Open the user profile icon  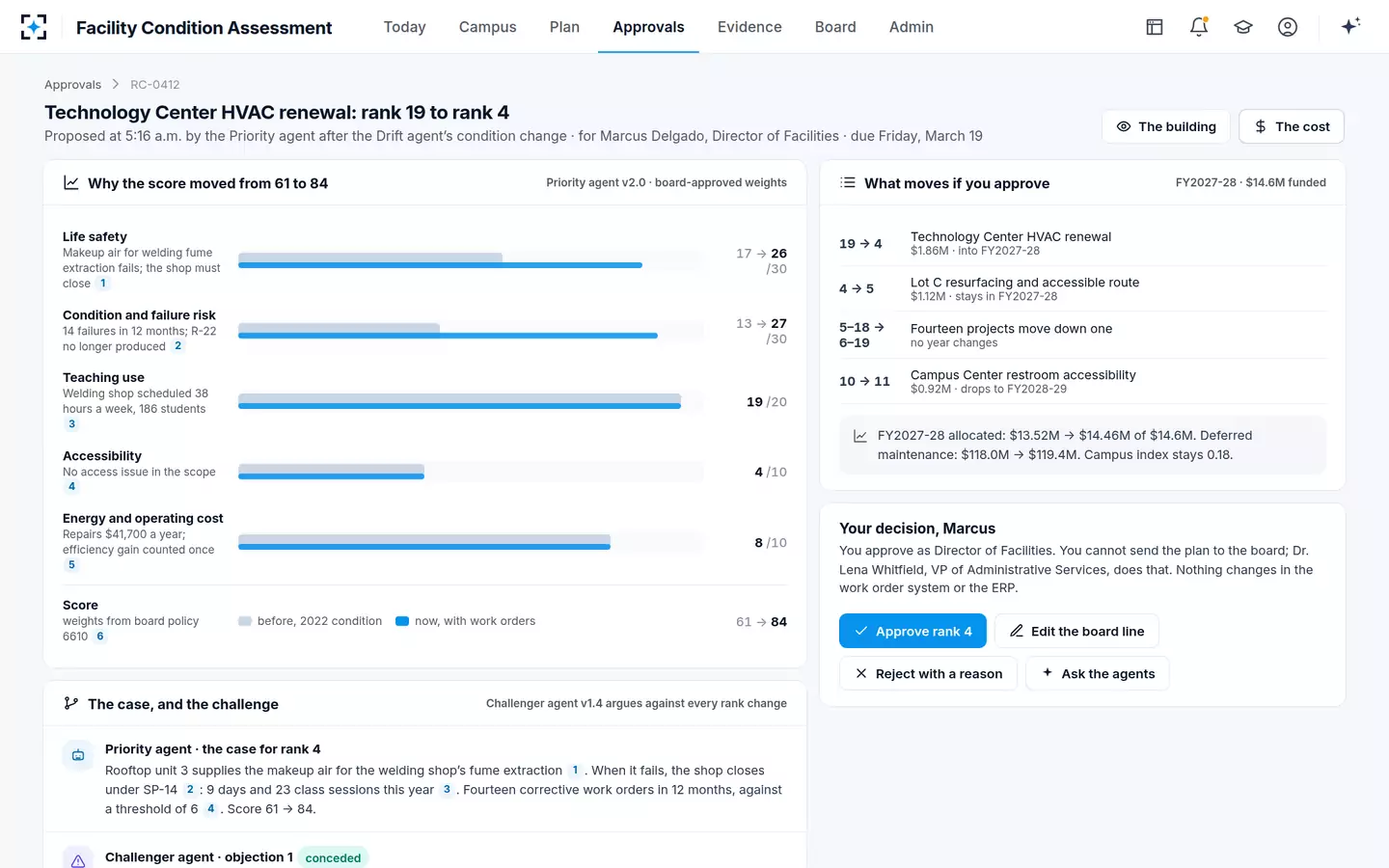pos(1288,27)
